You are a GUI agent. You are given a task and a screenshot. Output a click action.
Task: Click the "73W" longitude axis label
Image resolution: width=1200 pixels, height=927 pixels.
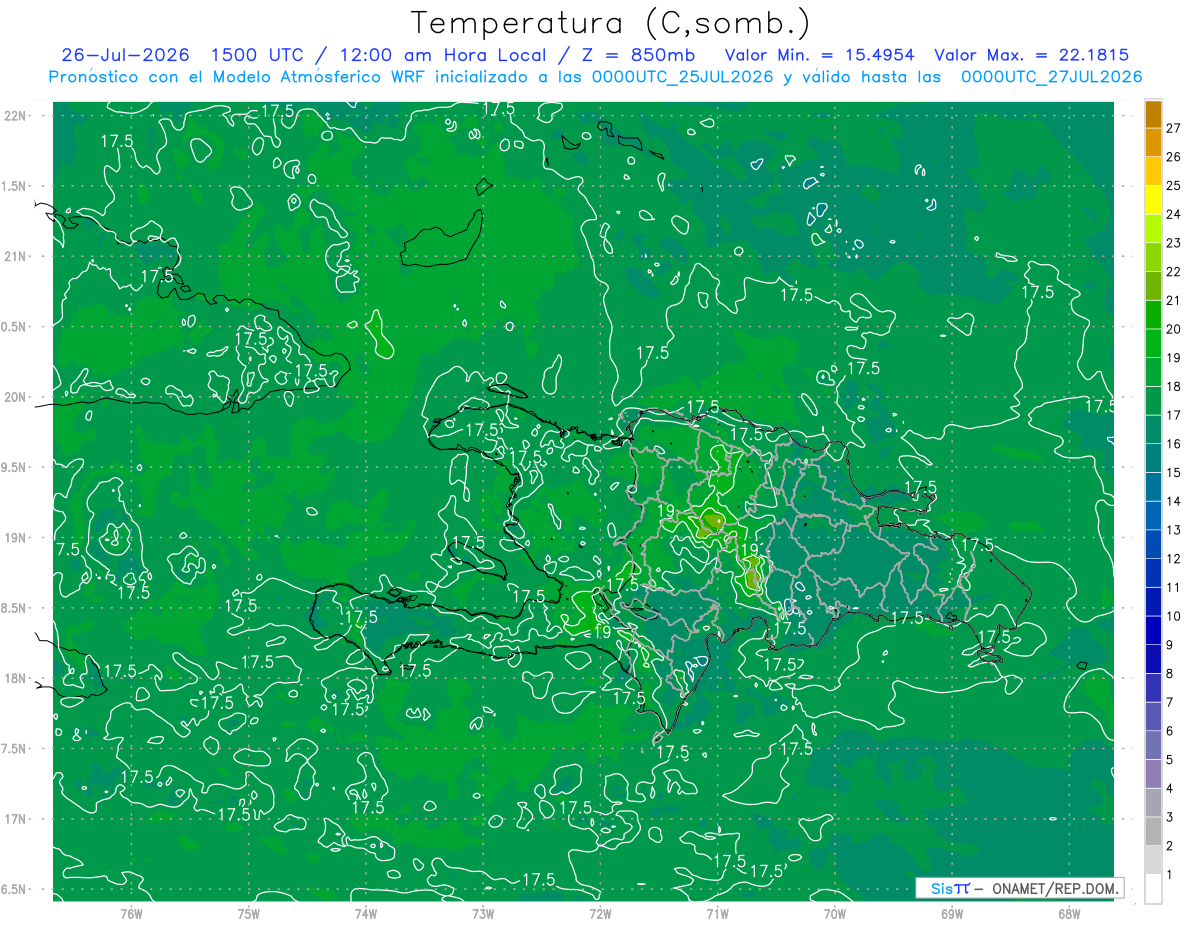point(483,914)
